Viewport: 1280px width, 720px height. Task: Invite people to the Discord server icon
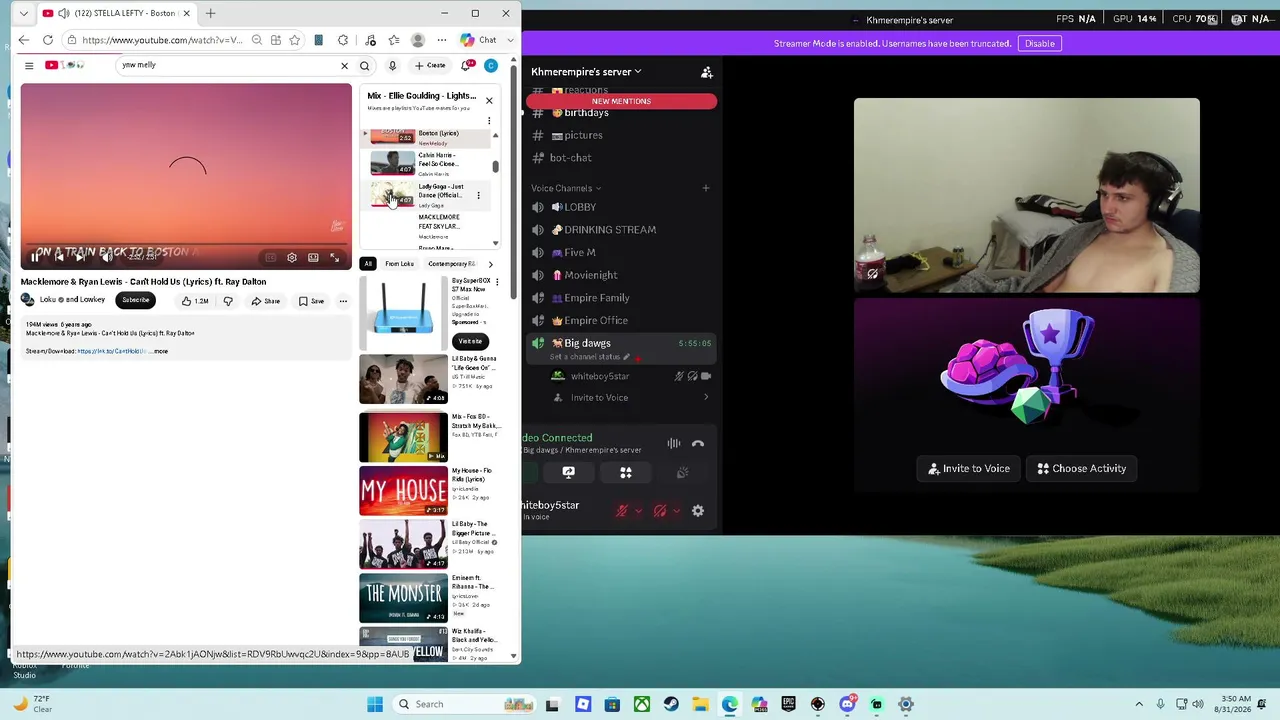[x=707, y=72]
